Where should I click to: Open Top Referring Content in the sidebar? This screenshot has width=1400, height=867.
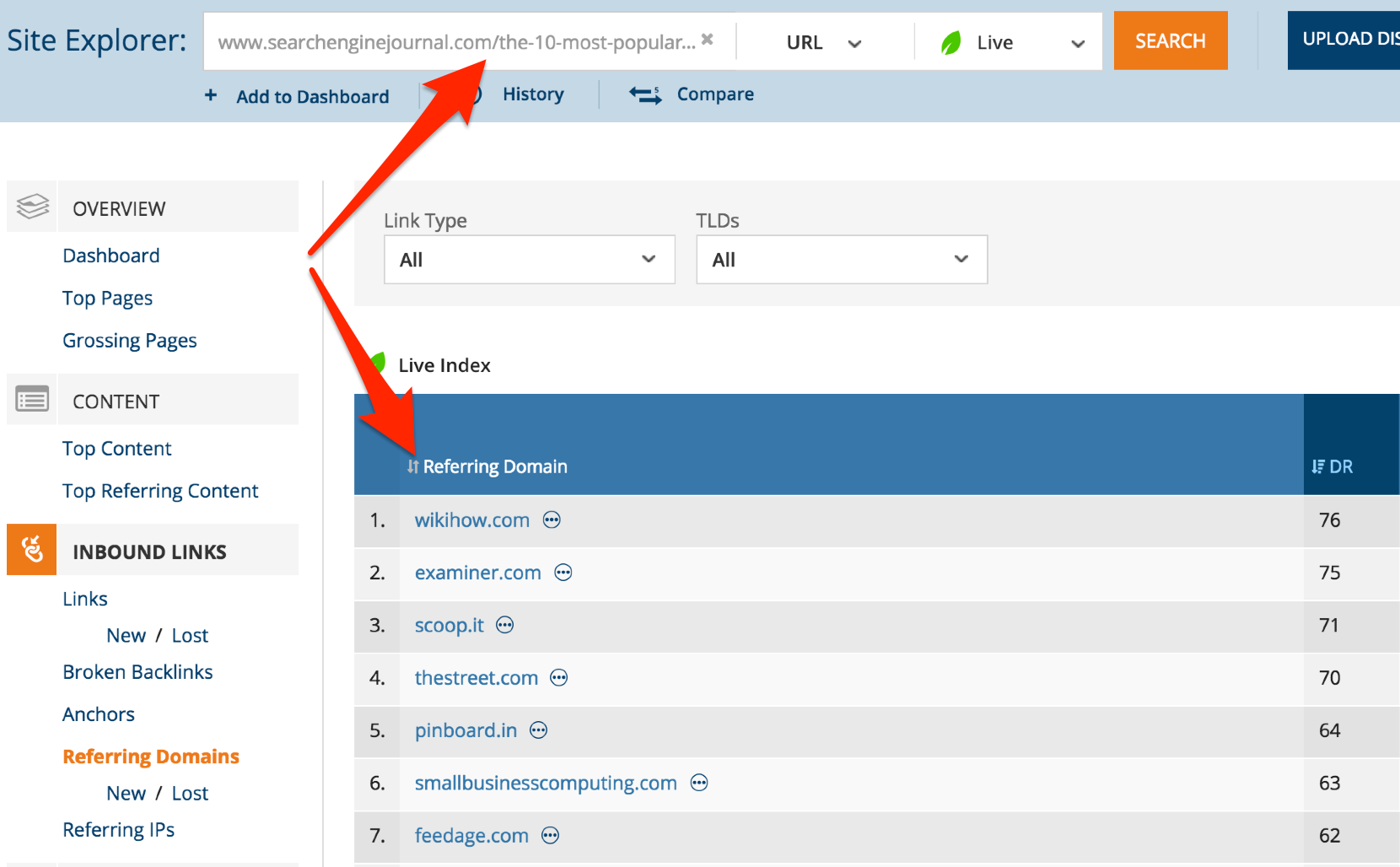[x=160, y=491]
